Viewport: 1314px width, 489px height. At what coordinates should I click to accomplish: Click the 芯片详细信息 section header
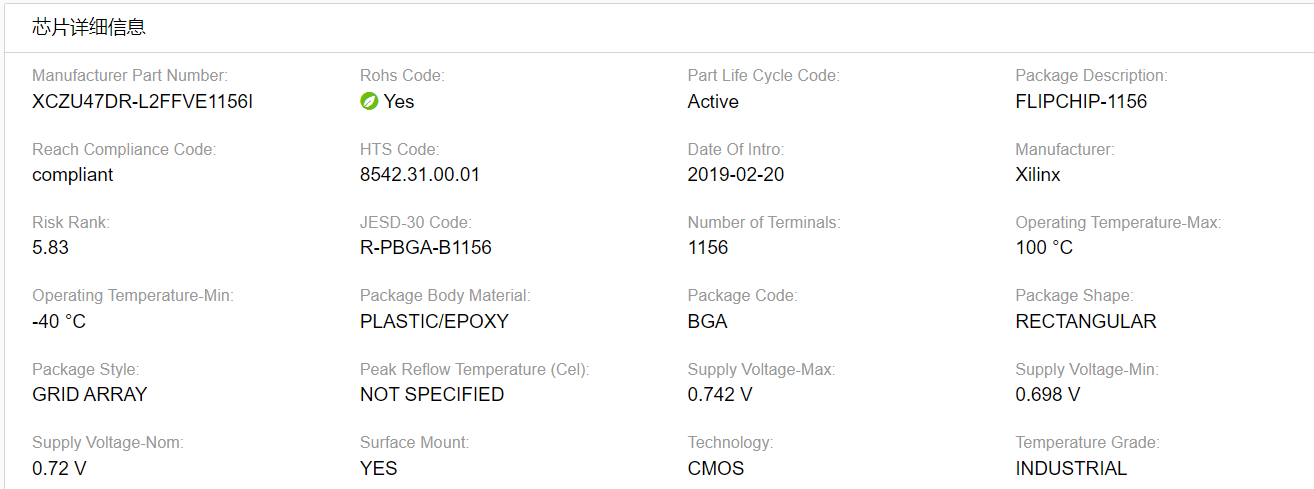[89, 28]
